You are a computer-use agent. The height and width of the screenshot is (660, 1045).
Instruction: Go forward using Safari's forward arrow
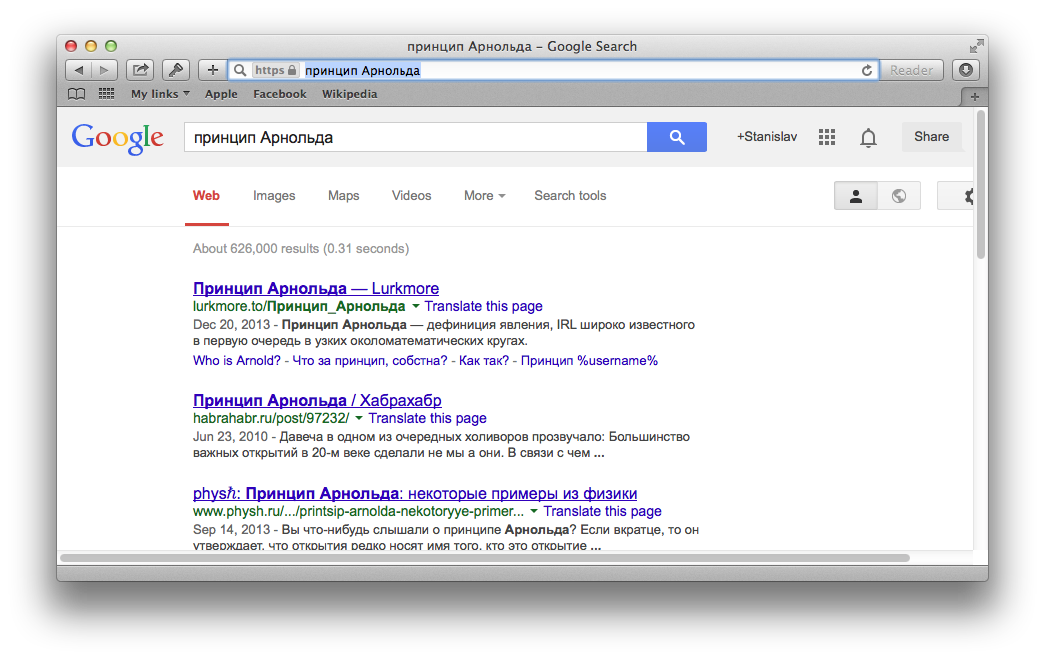(105, 70)
